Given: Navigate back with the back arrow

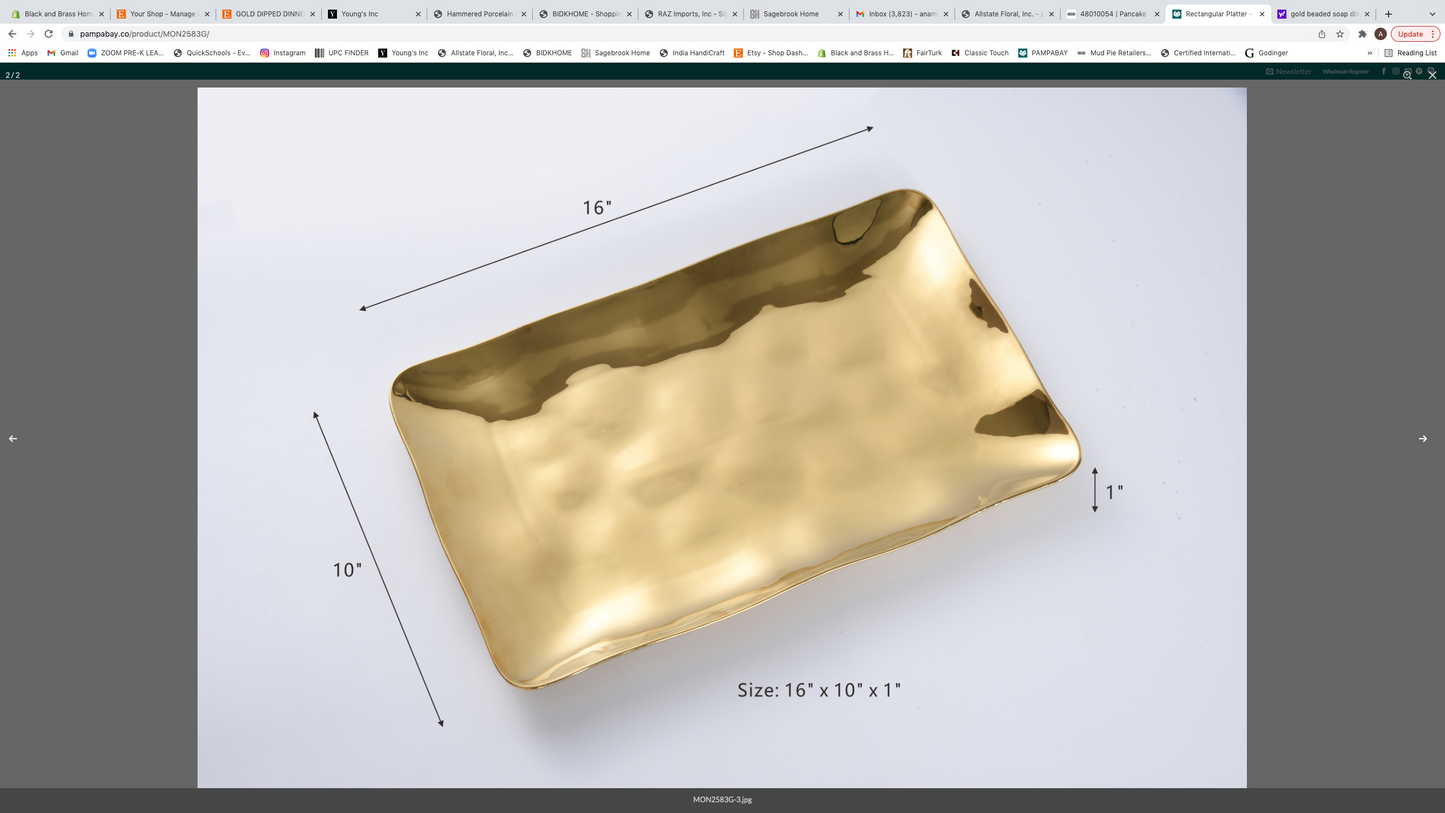Looking at the screenshot, I should pyautogui.click(x=12, y=34).
